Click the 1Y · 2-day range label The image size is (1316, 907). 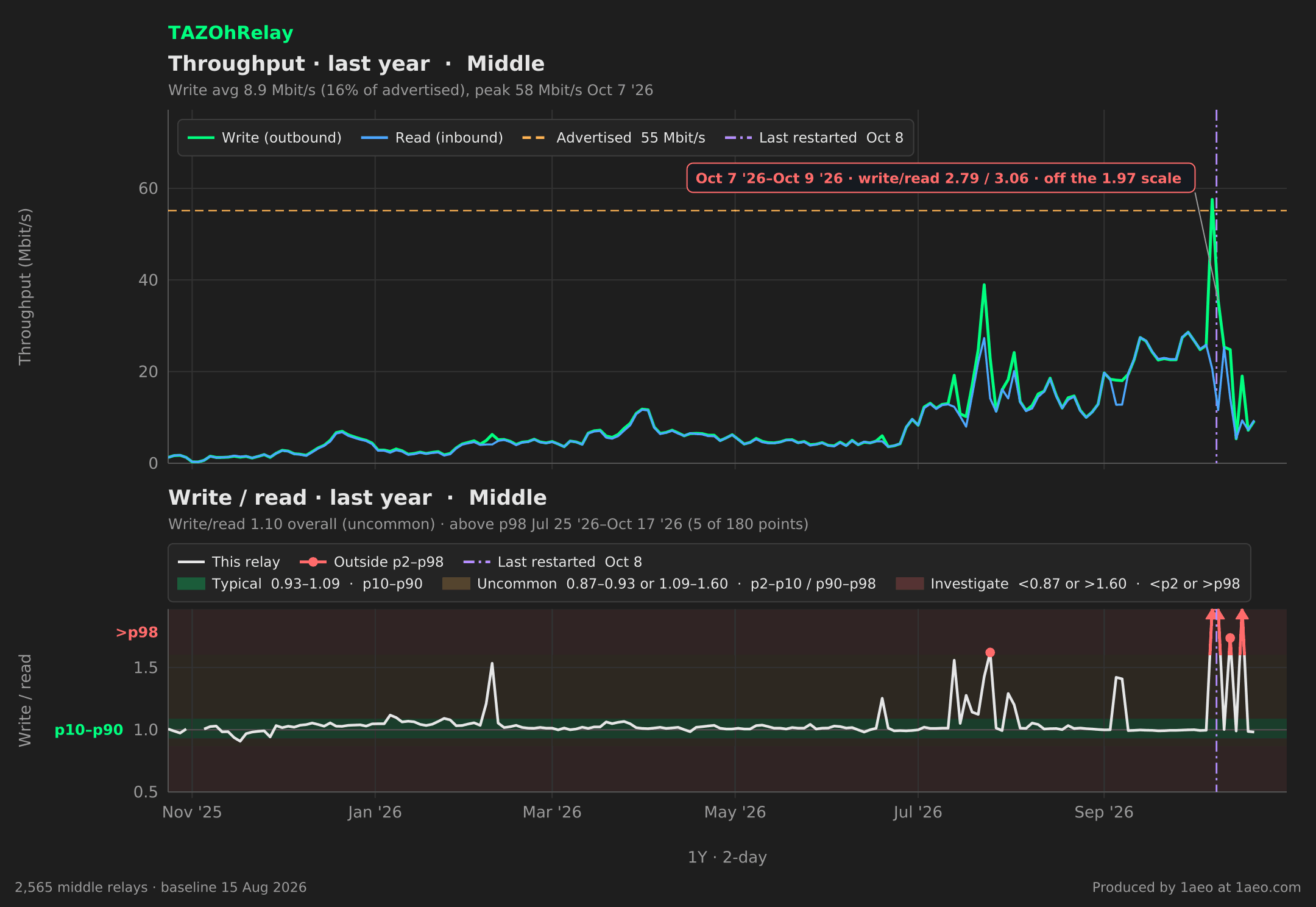(x=727, y=857)
